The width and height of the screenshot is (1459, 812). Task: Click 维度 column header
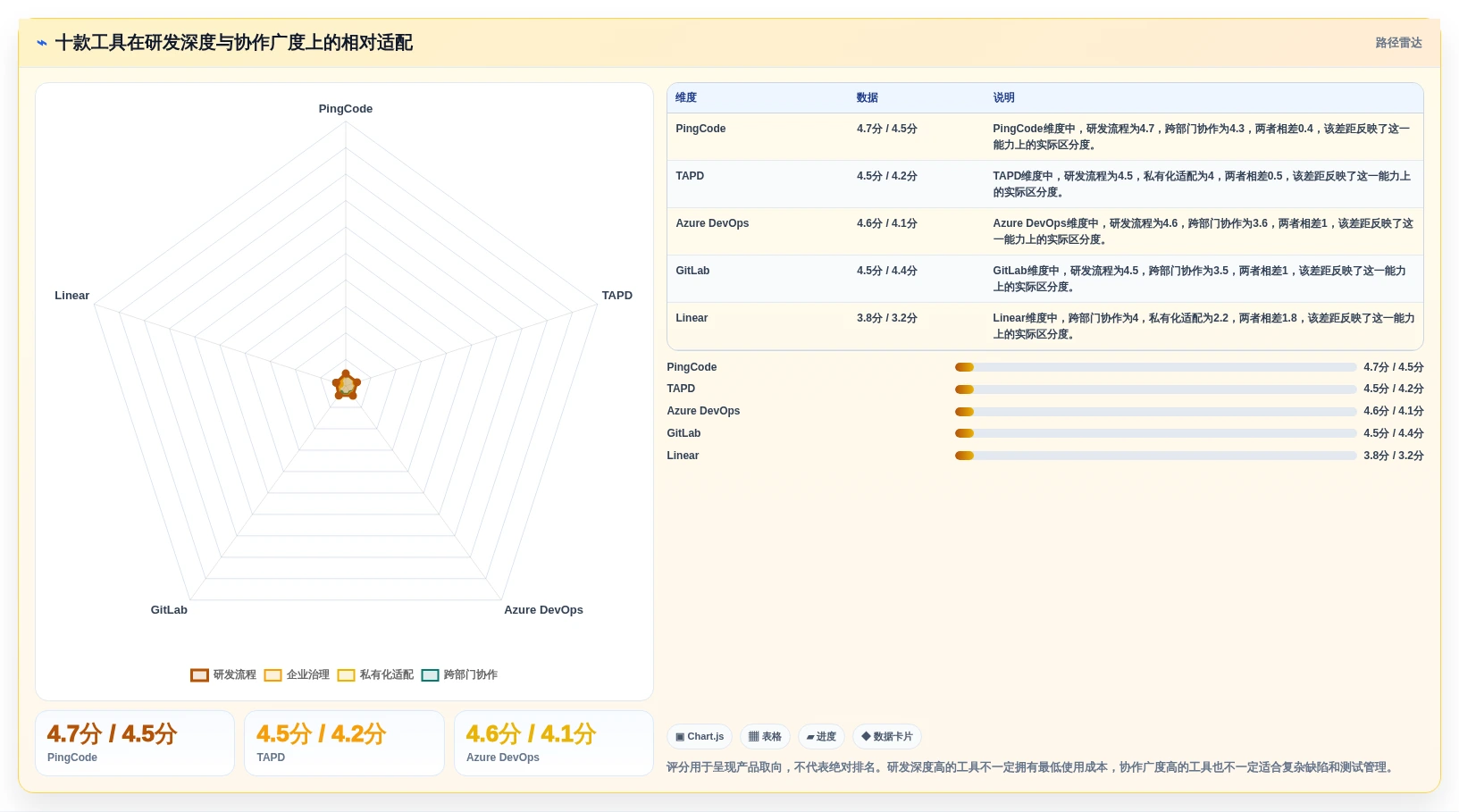pyautogui.click(x=686, y=98)
